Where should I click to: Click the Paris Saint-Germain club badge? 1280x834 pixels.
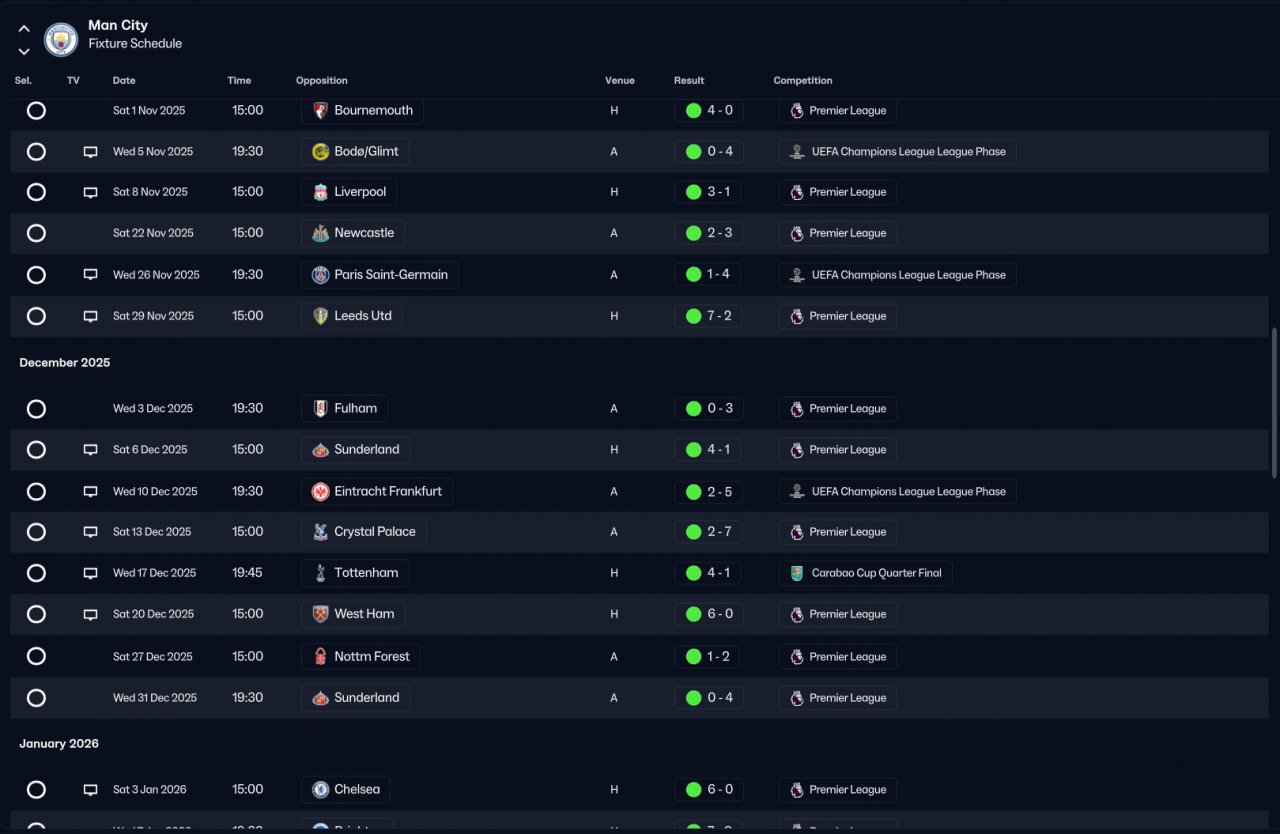click(x=320, y=275)
